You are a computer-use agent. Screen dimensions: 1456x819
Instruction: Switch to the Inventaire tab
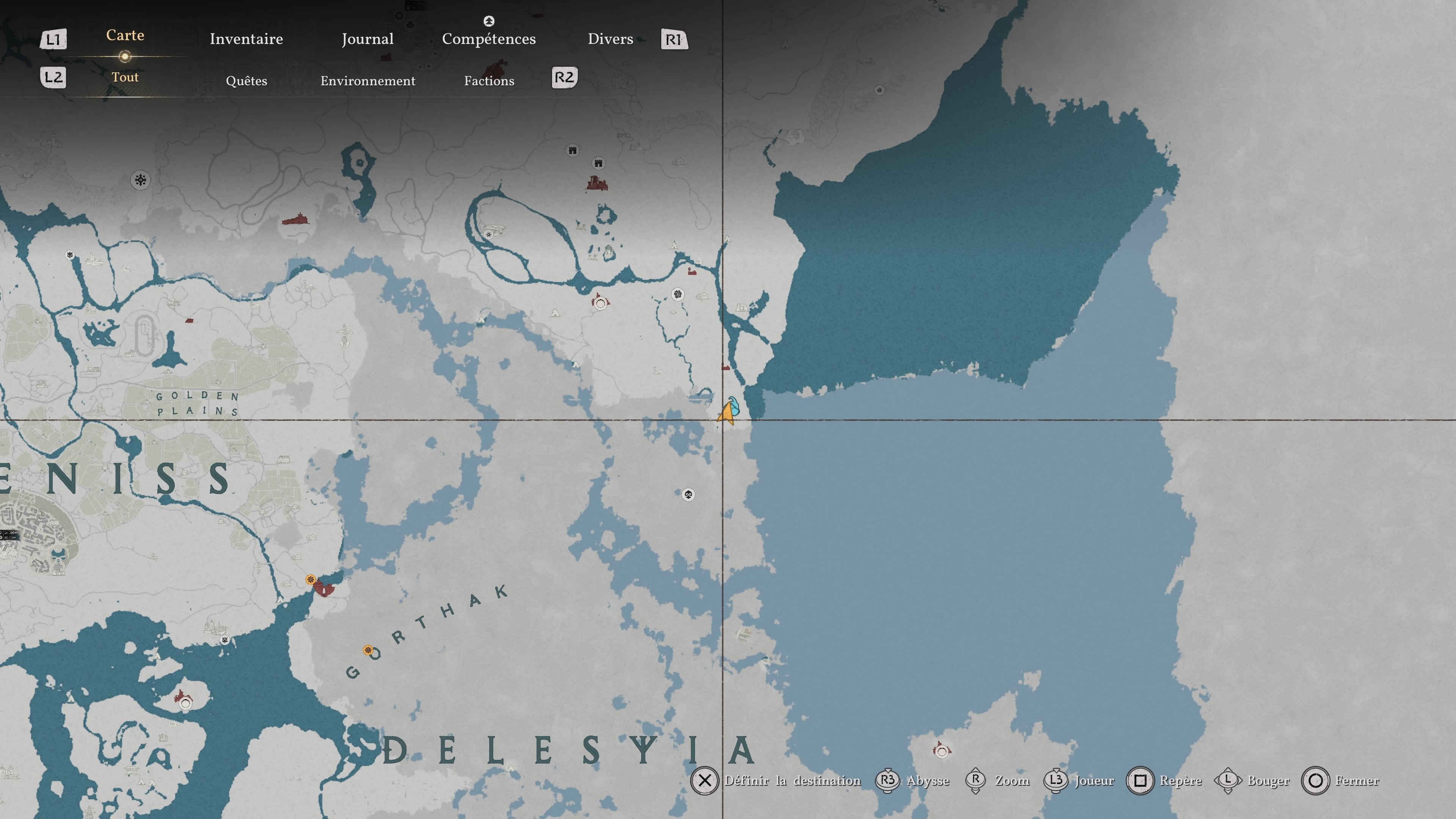coord(246,39)
